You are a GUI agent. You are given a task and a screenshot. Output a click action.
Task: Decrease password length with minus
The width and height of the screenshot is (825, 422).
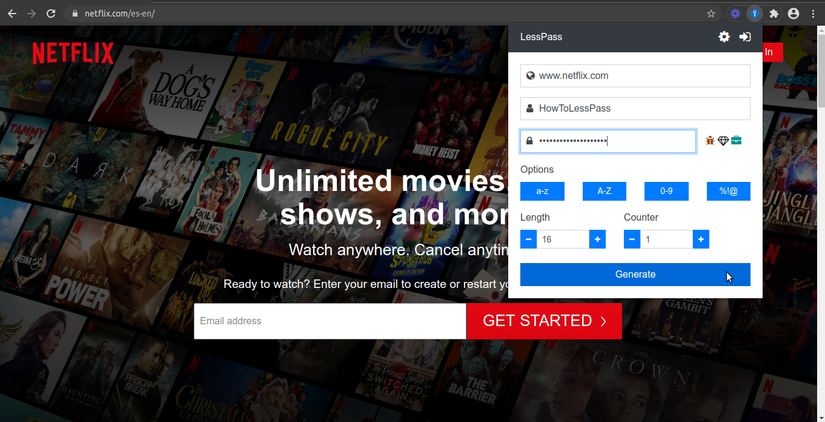[x=529, y=239]
